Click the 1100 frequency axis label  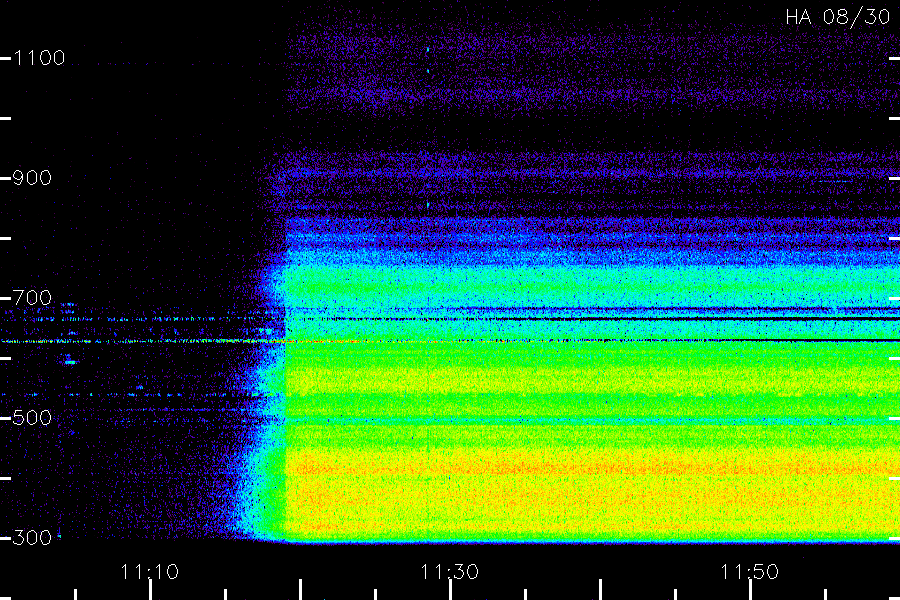click(x=39, y=58)
